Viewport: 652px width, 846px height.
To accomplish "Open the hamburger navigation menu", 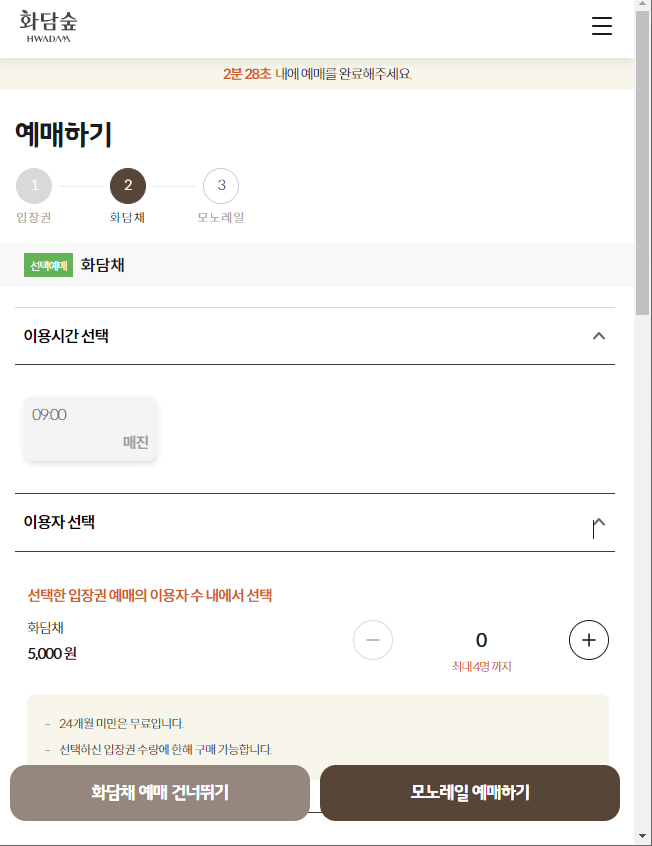I will click(x=601, y=27).
